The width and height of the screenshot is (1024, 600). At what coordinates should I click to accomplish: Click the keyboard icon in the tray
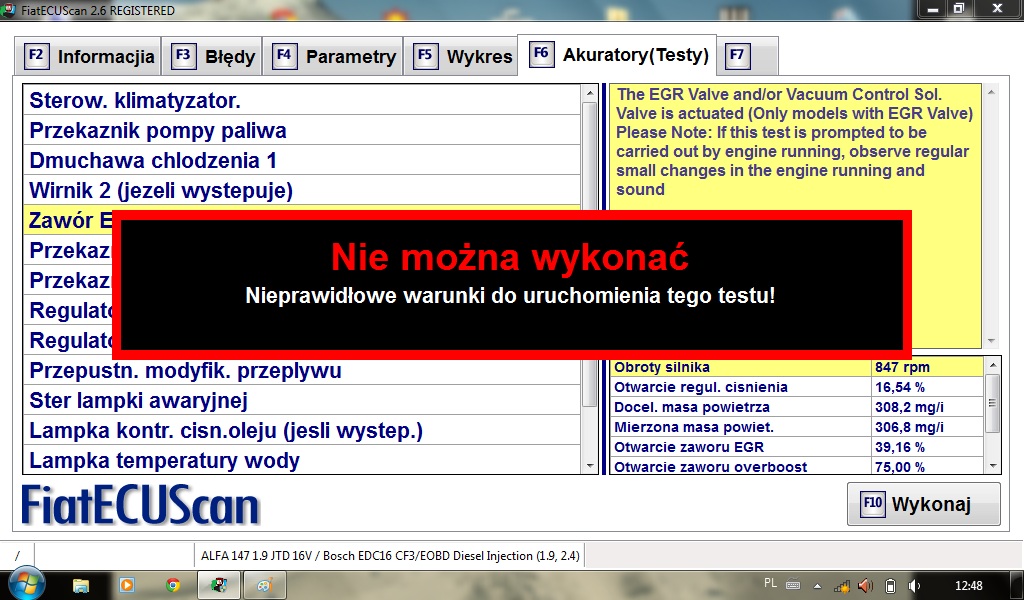pyautogui.click(x=793, y=585)
